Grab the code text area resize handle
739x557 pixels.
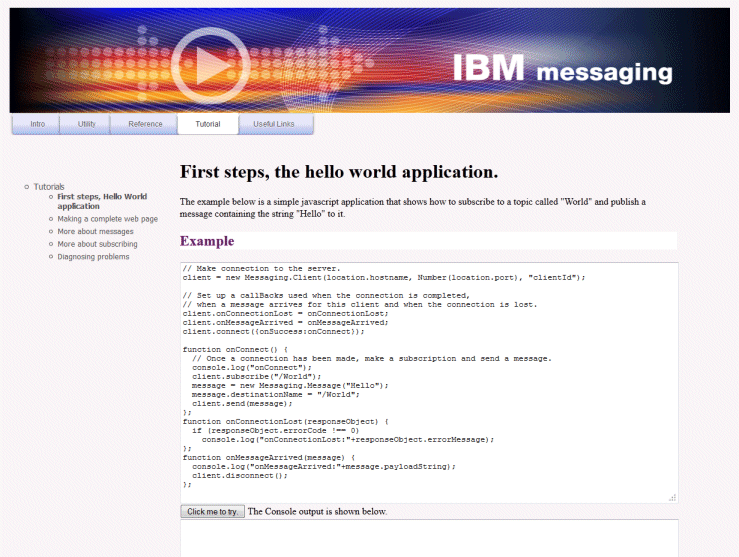673,497
